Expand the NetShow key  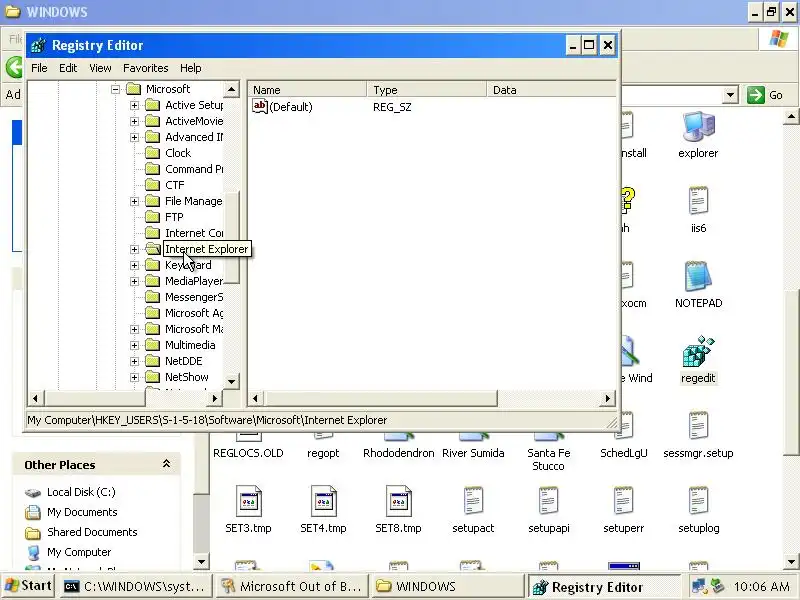tap(134, 378)
